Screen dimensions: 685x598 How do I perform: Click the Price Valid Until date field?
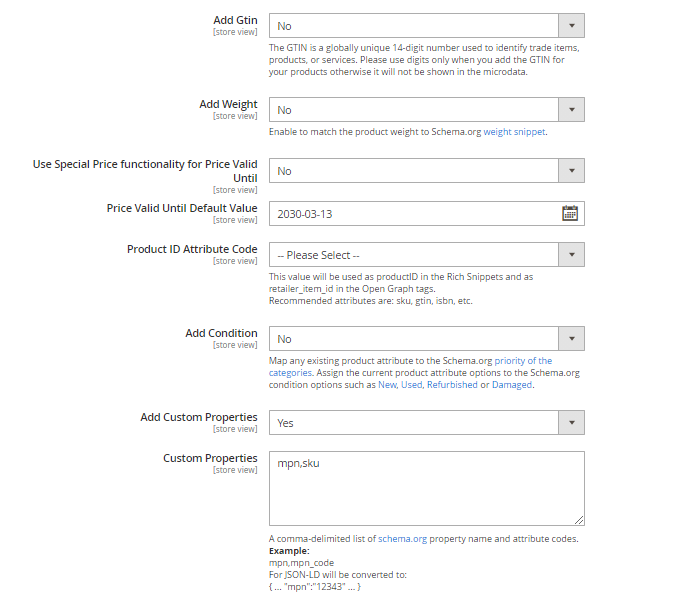[412, 213]
